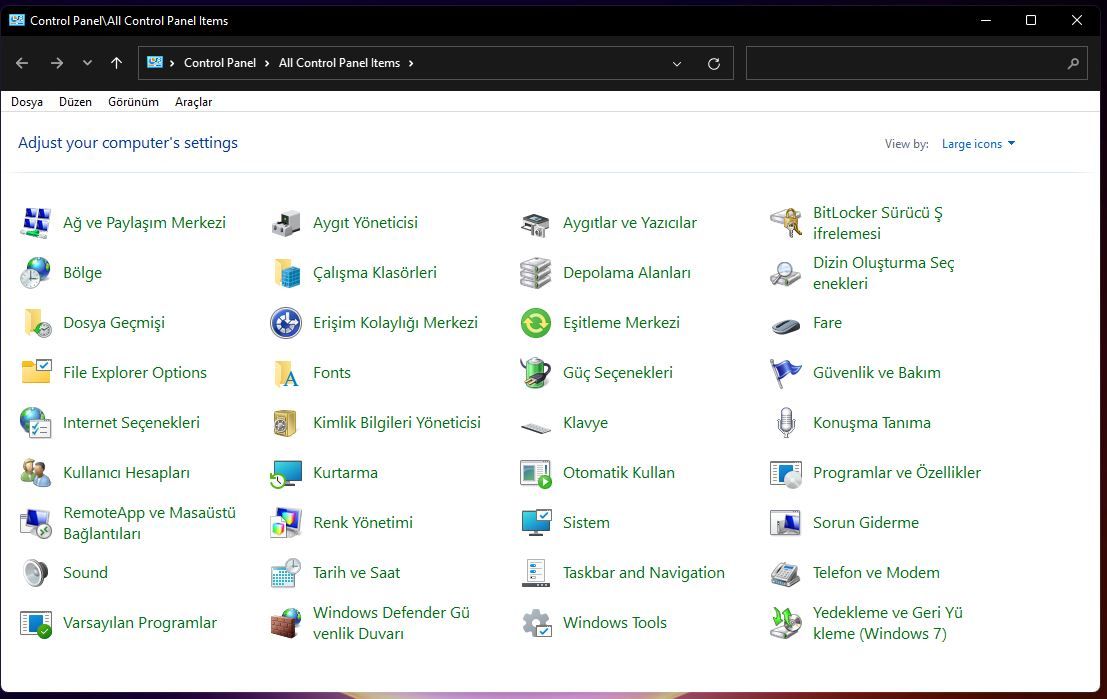Refresh the Control Panel view
Screen dimensions: 1107x699
[714, 64]
